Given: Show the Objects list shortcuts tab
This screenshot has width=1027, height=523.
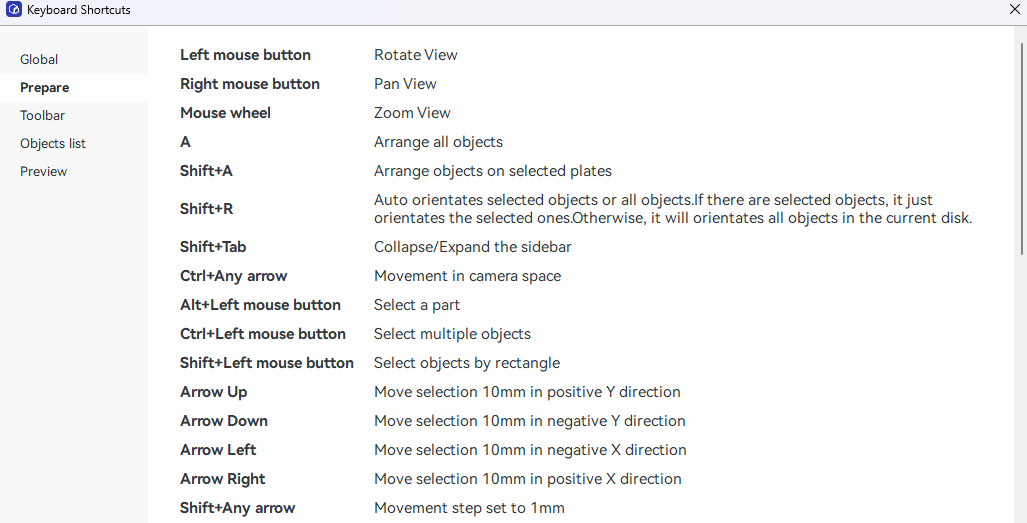Looking at the screenshot, I should tap(53, 144).
